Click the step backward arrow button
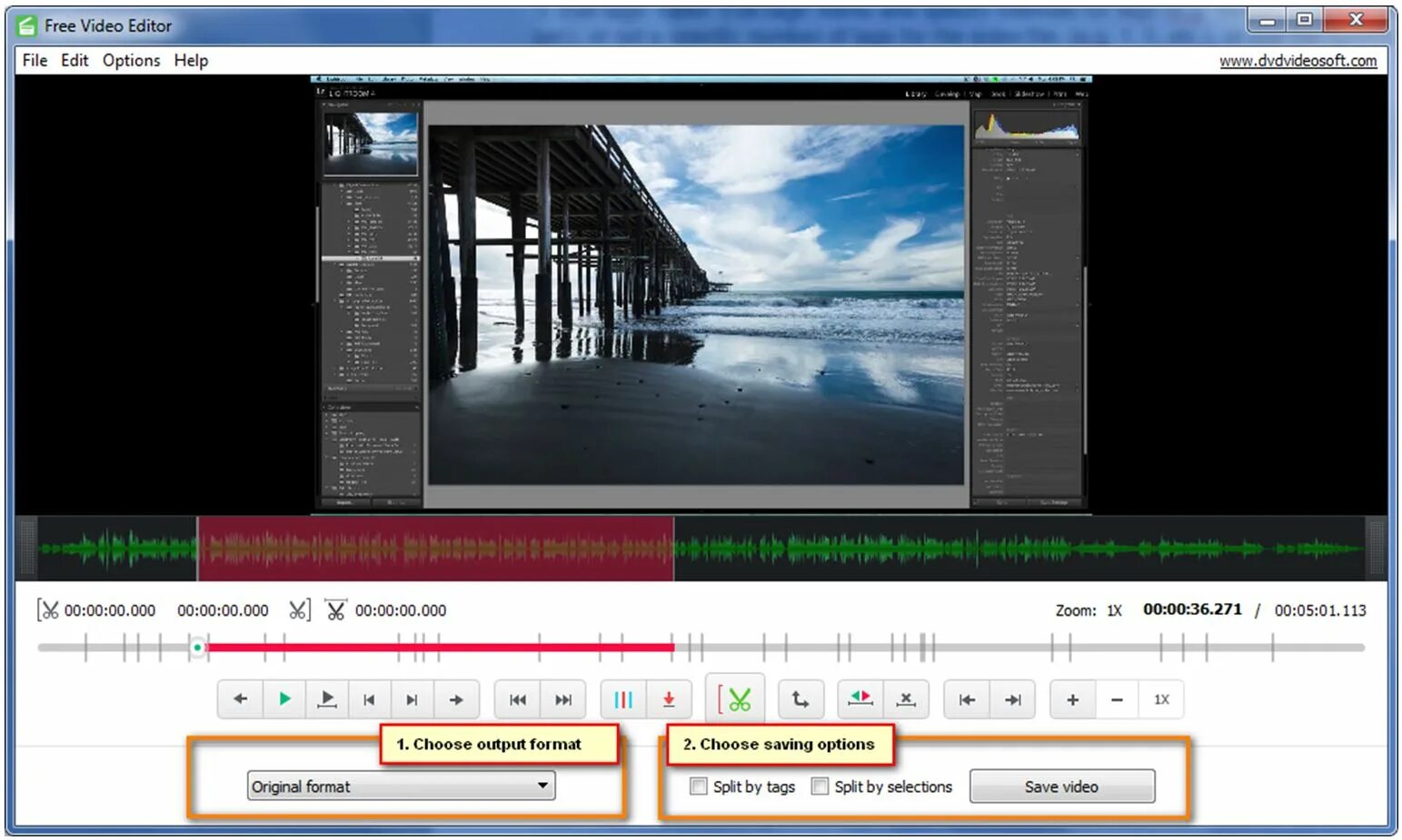 tap(241, 699)
